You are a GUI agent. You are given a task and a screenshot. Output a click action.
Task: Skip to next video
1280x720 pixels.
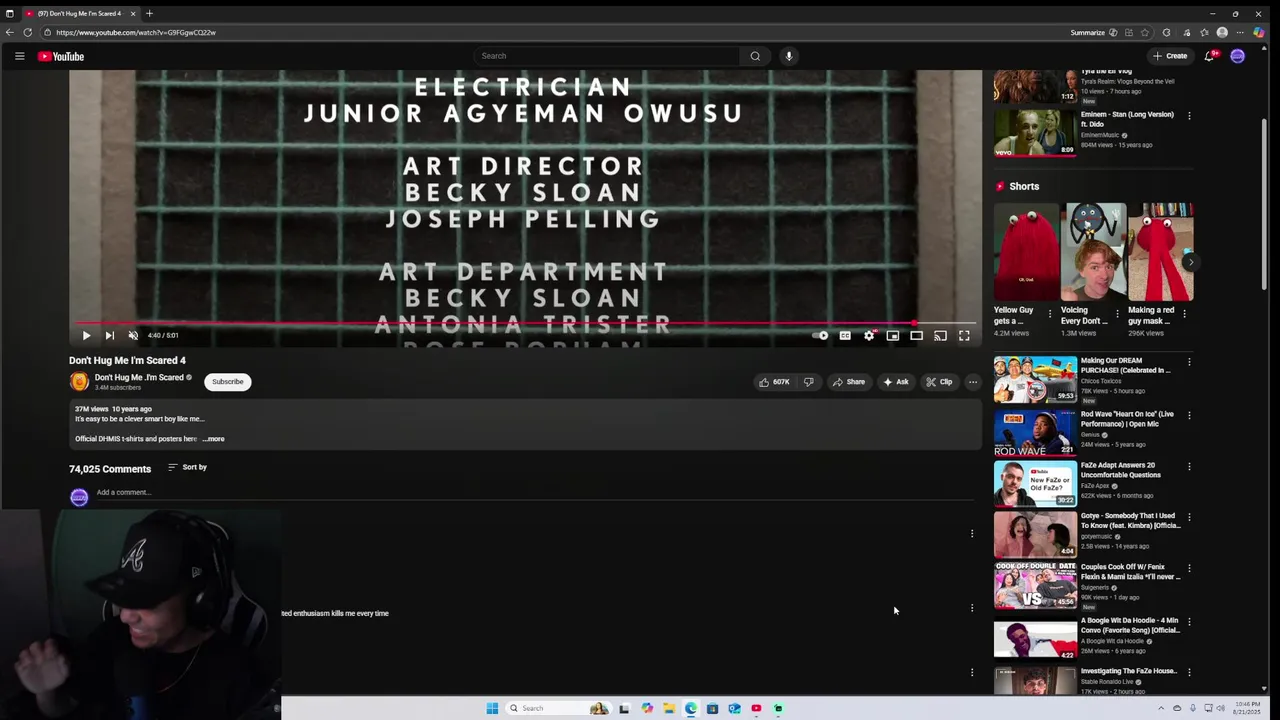tap(109, 336)
